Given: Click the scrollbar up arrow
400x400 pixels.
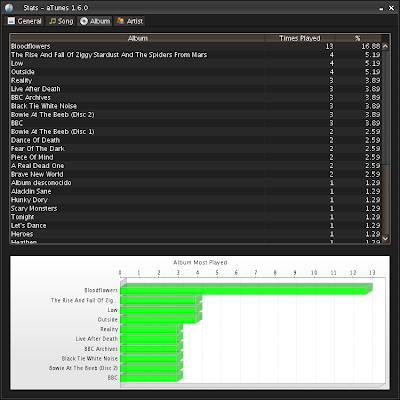Looking at the screenshot, I should 385,46.
